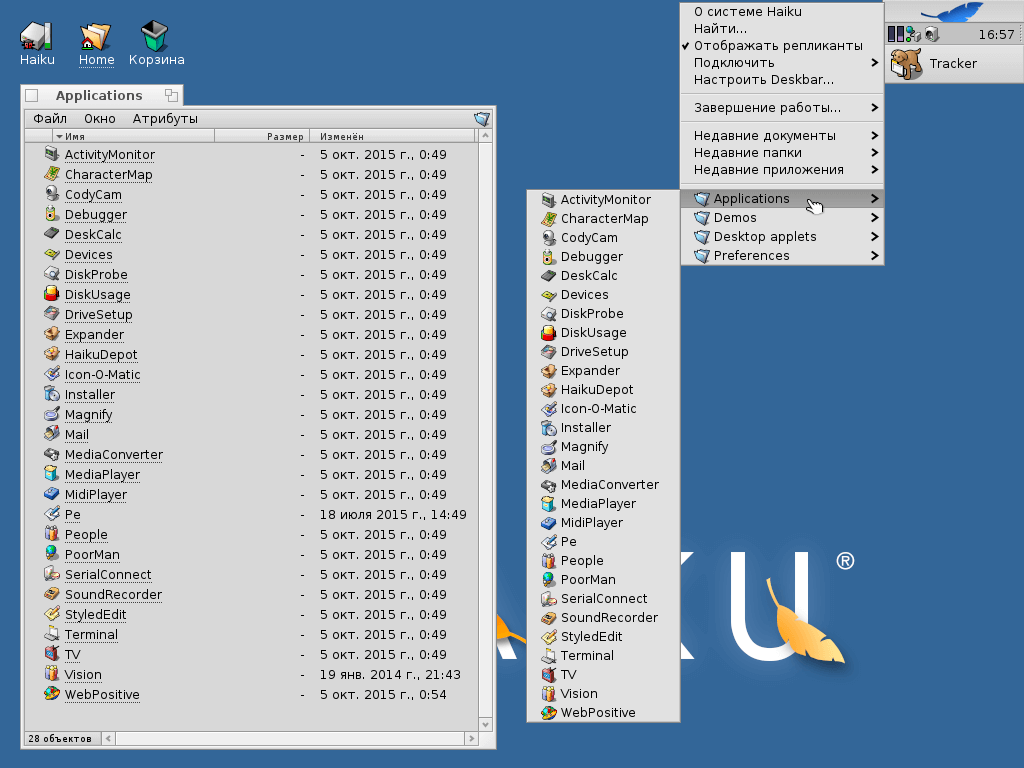Expand Desktop applets folder submenu
1024x768 pixels.
coord(782,236)
